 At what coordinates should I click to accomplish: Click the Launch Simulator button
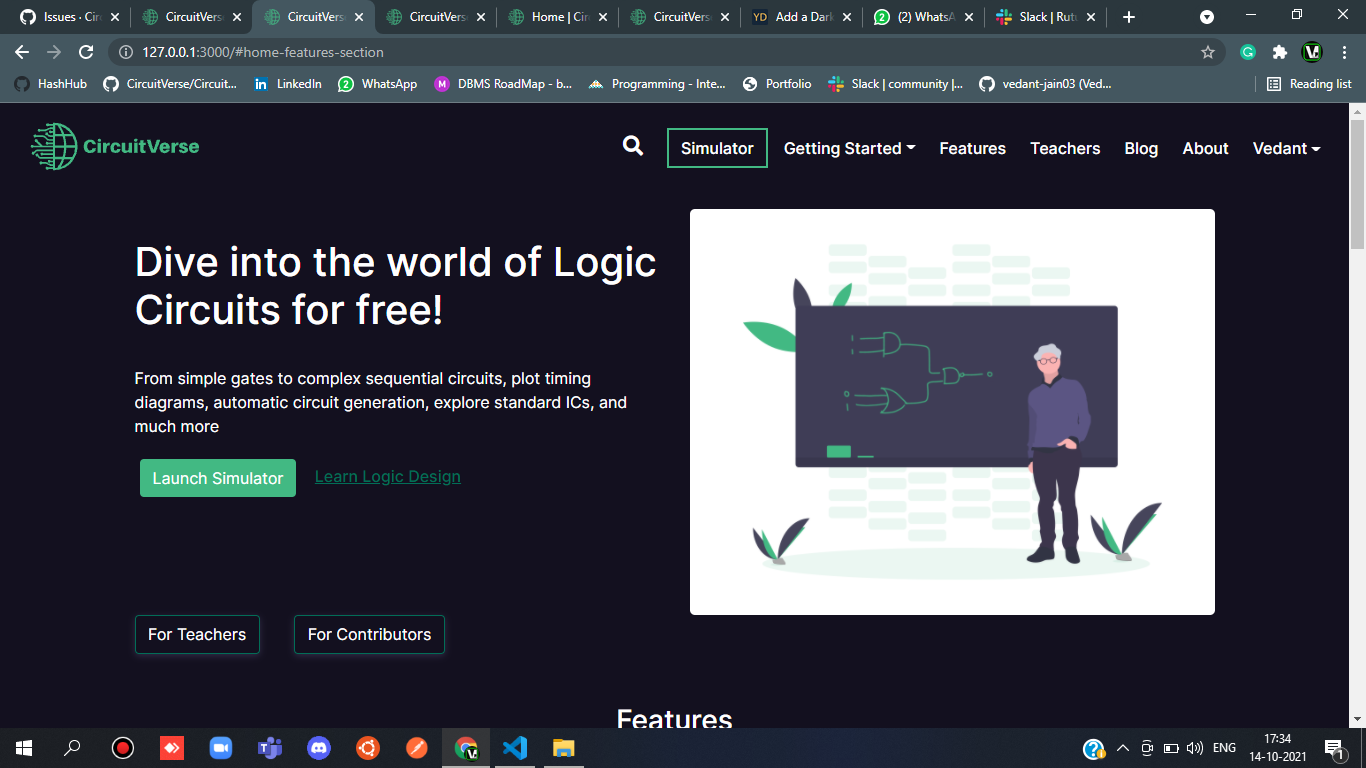[x=217, y=478]
